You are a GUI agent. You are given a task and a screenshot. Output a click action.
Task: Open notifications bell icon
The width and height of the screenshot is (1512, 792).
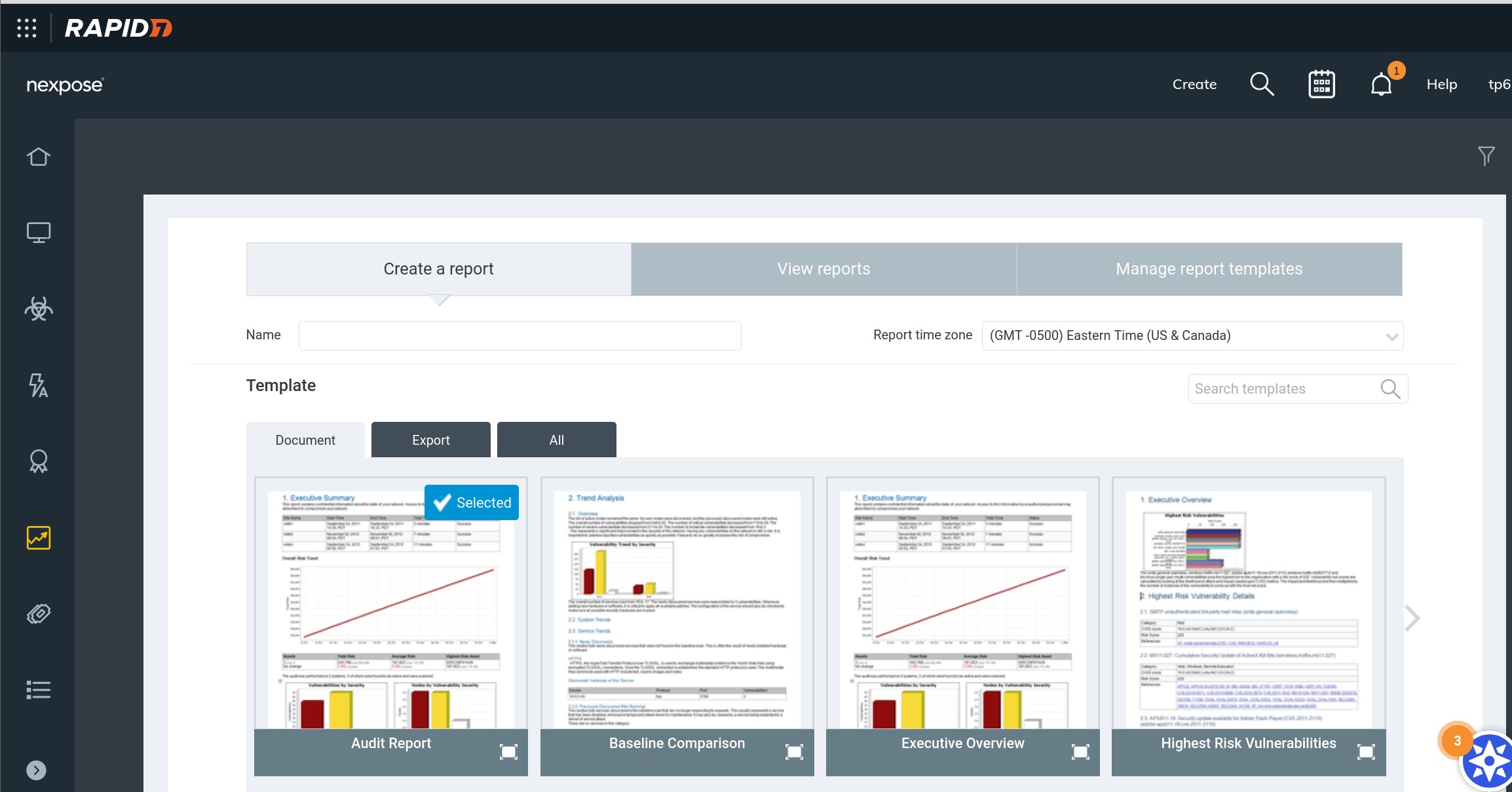pos(1382,85)
